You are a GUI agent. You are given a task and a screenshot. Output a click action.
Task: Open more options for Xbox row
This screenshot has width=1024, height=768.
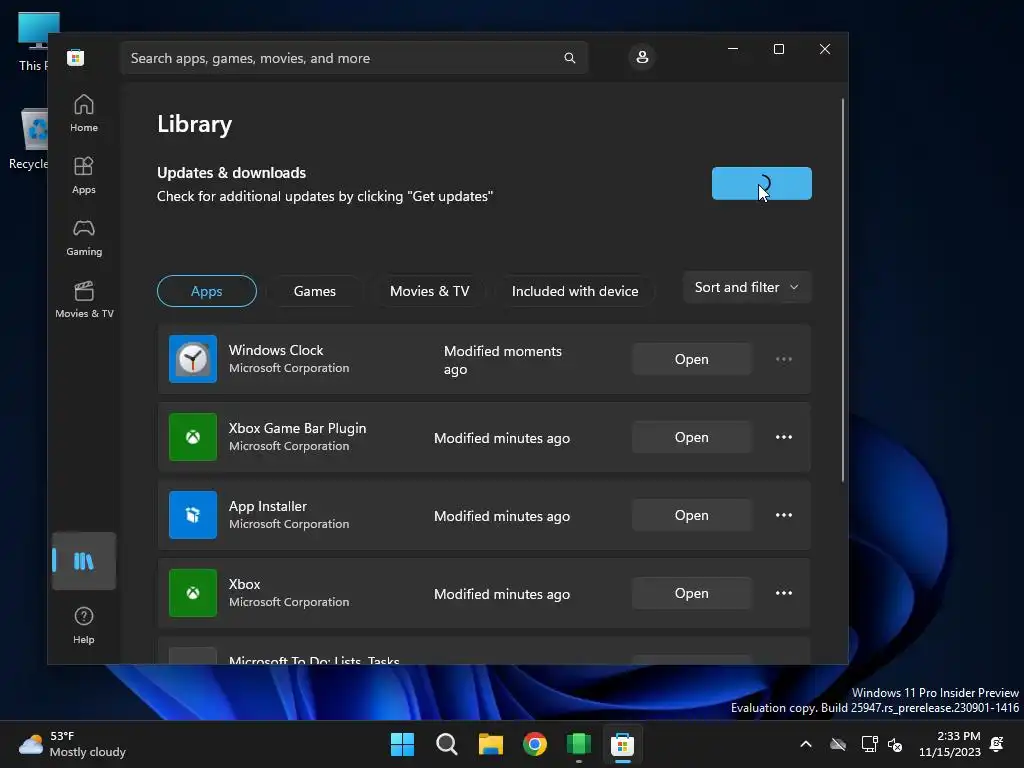[784, 593]
